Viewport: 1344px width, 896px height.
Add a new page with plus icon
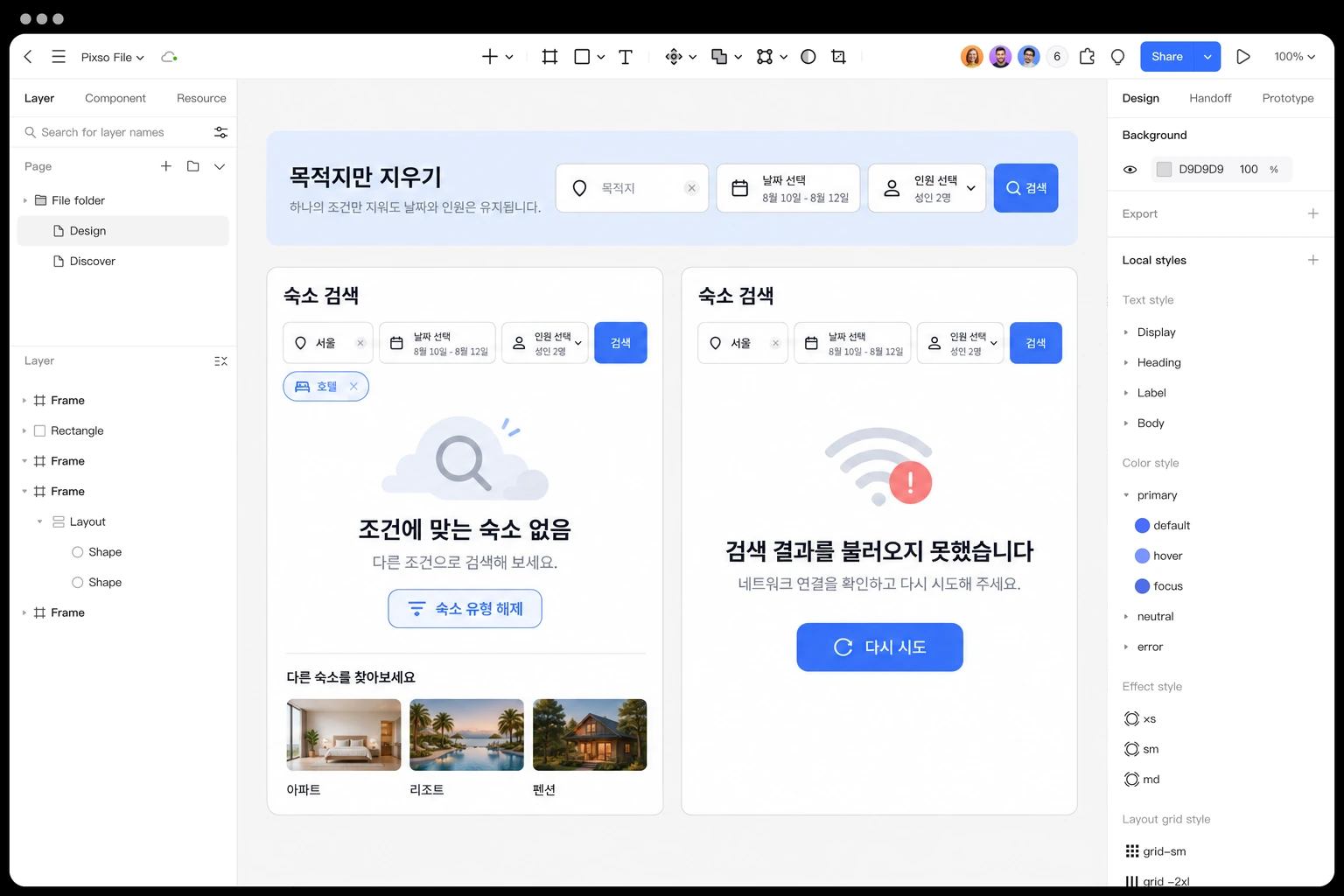[x=166, y=166]
